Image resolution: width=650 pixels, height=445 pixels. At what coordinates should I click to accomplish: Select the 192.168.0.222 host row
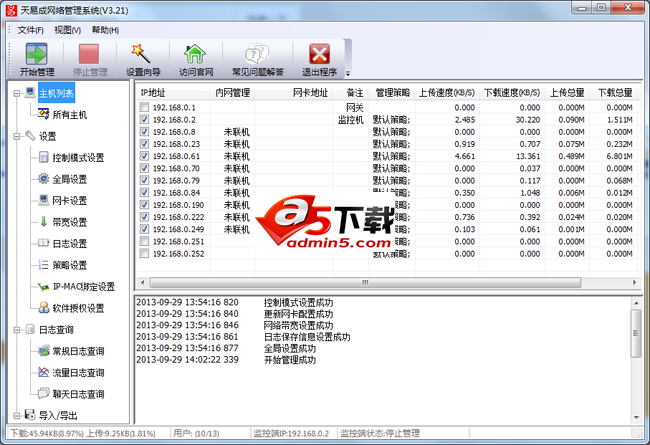(x=386, y=217)
